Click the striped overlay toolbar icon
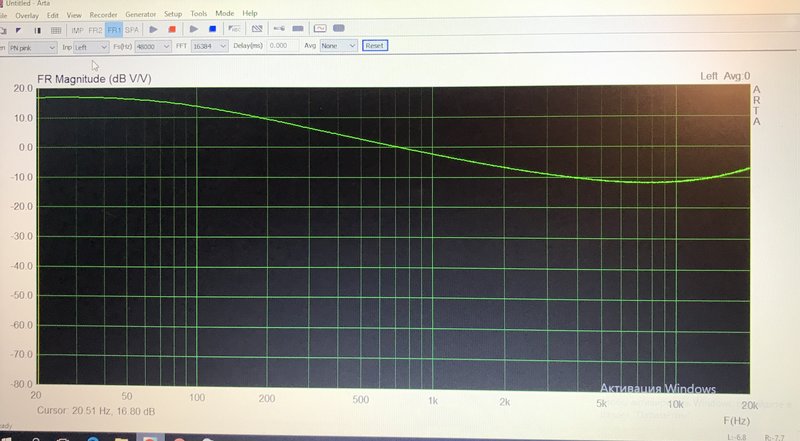 (x=257, y=29)
